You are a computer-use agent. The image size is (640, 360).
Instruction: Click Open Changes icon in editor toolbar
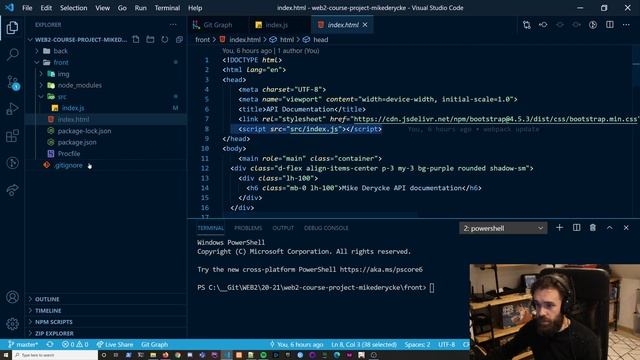[x=527, y=25]
